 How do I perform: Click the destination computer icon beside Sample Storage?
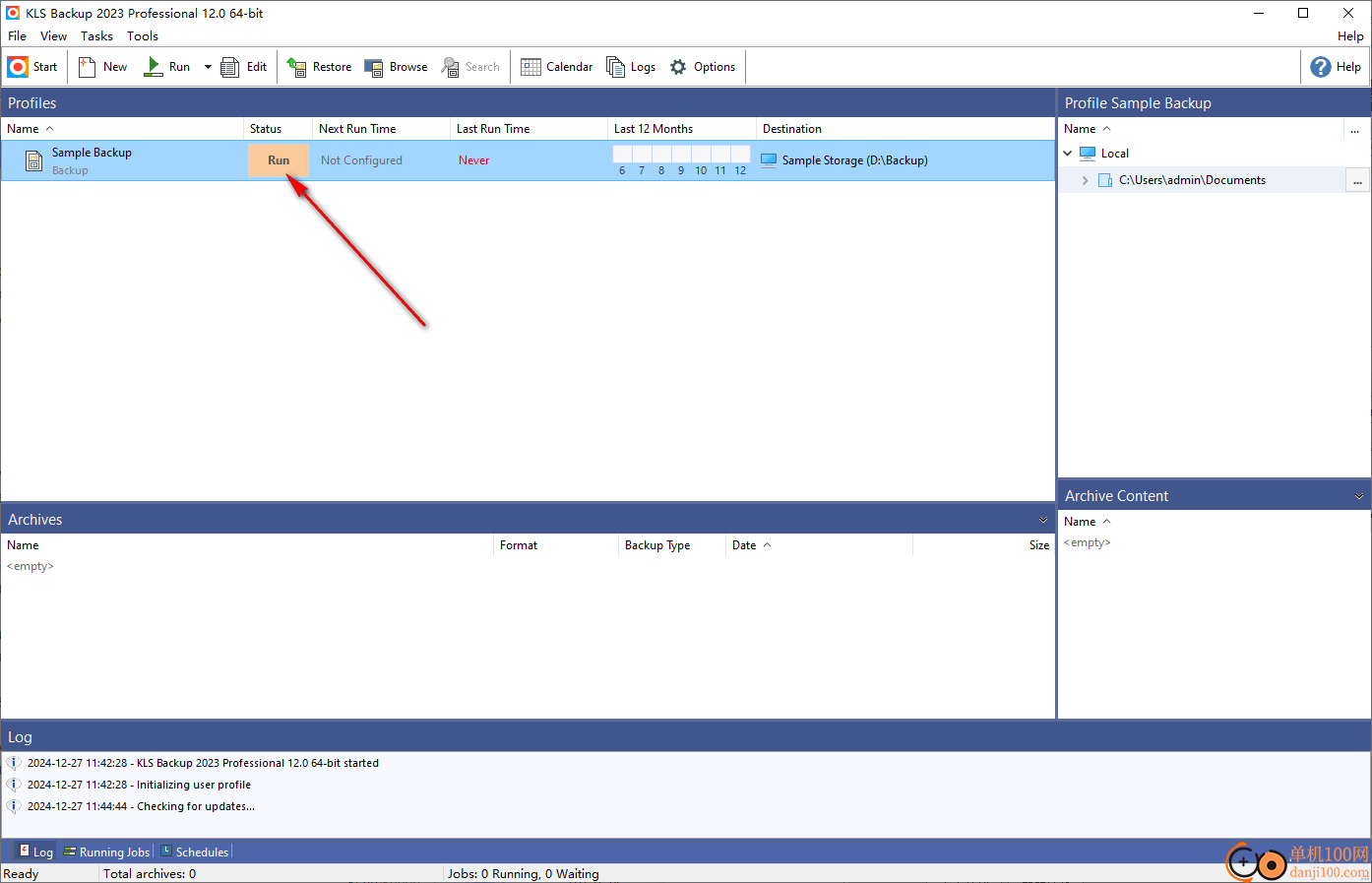(769, 159)
